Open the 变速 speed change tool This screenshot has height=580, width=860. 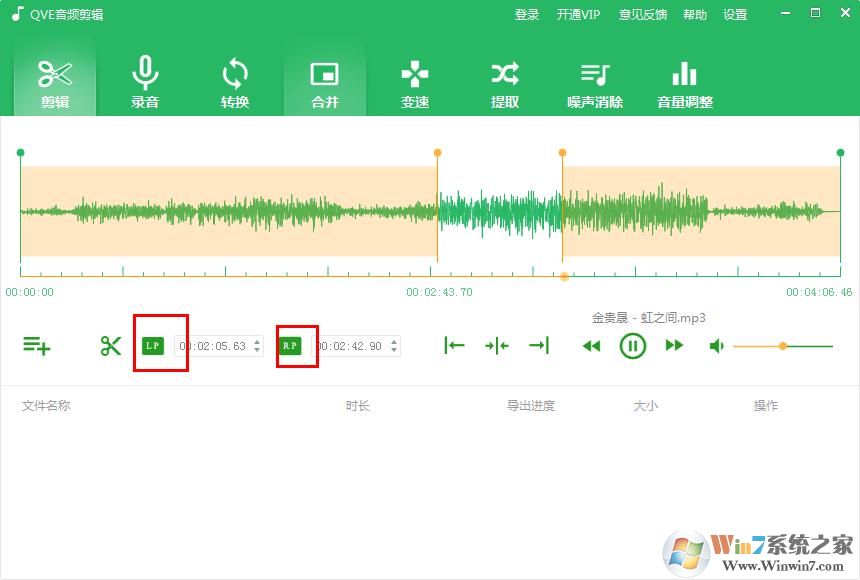(x=414, y=82)
